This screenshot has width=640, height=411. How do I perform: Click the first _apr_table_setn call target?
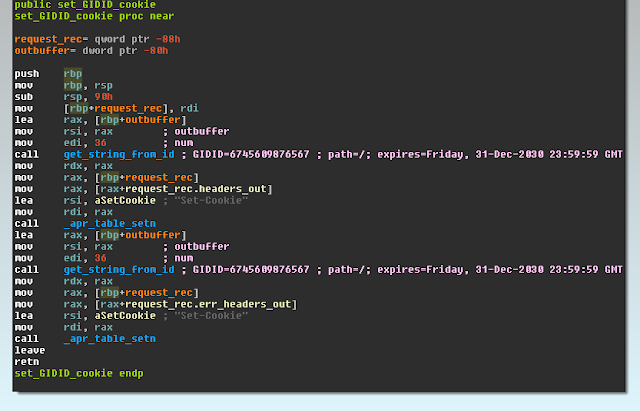[109, 223]
